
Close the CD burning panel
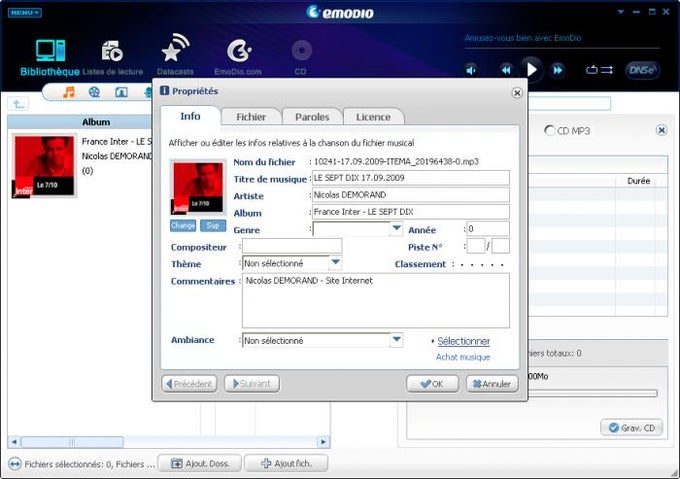(661, 130)
